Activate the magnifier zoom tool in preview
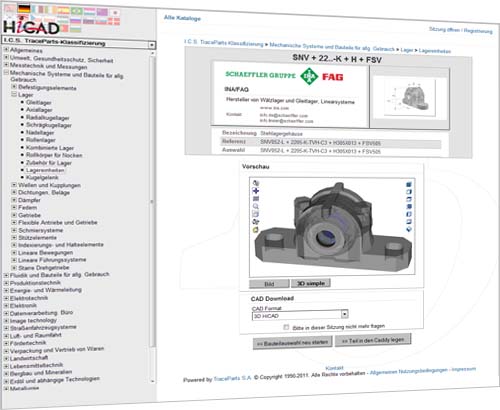The height and width of the screenshot is (410, 500). (x=256, y=206)
